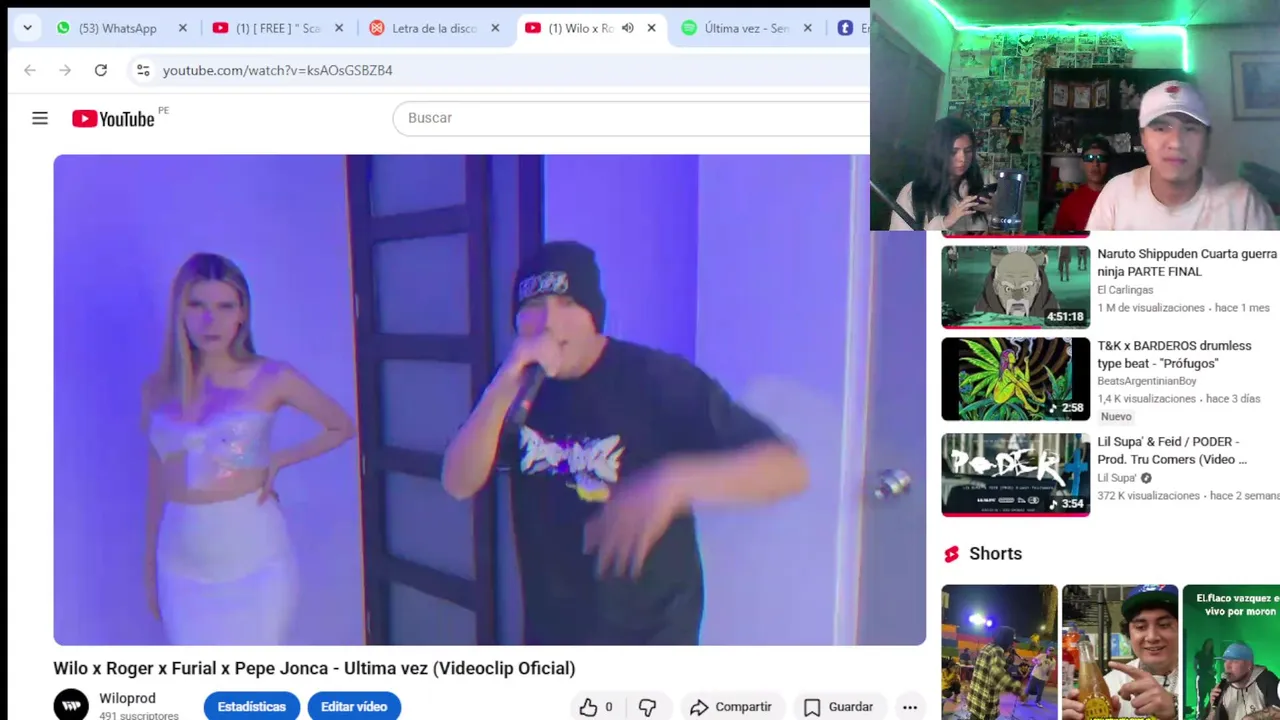Mute the Wilo x Roger tab audio icon
Viewport: 1280px width, 720px height.
pyautogui.click(x=627, y=28)
